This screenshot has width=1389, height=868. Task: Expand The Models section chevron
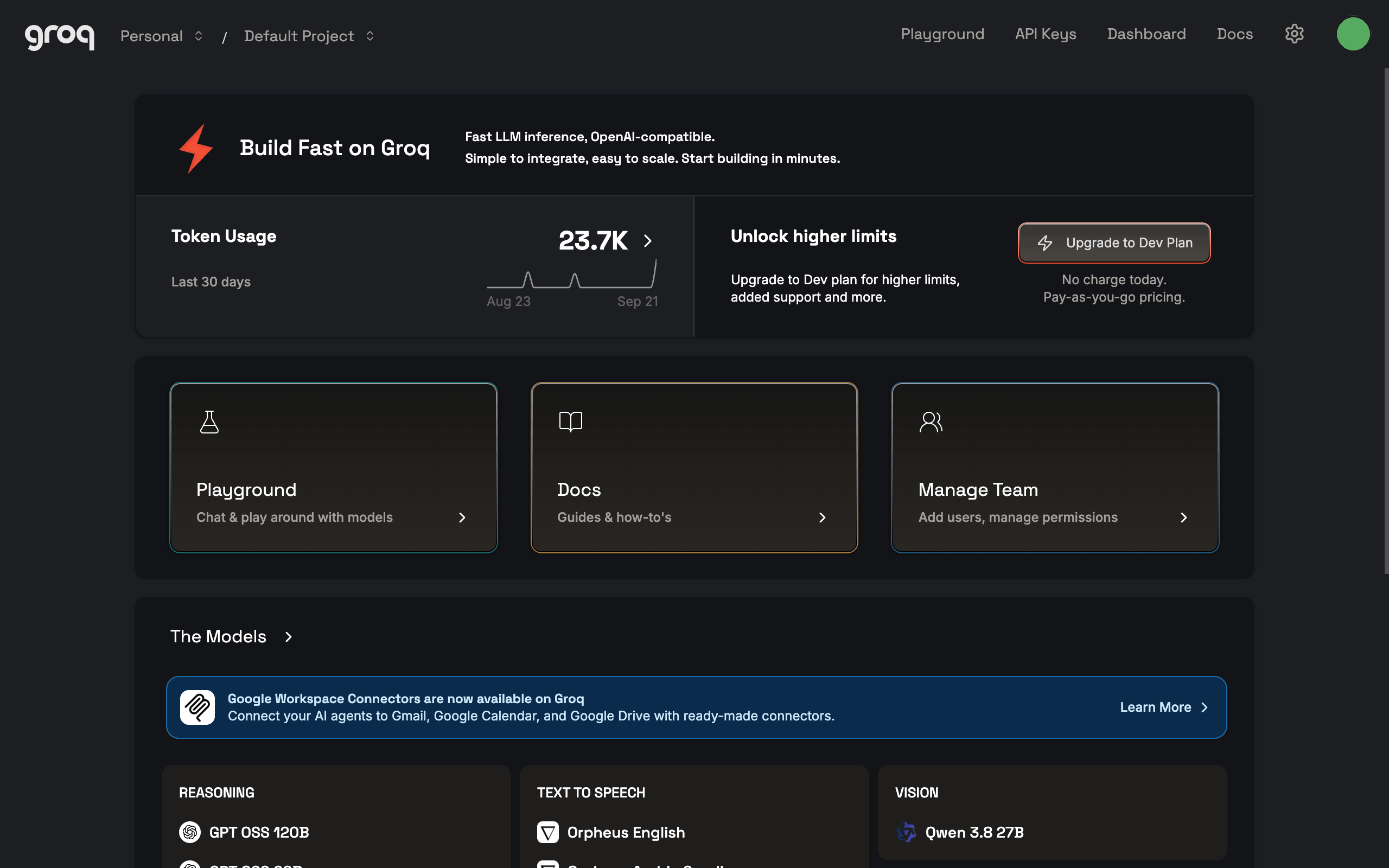click(289, 637)
